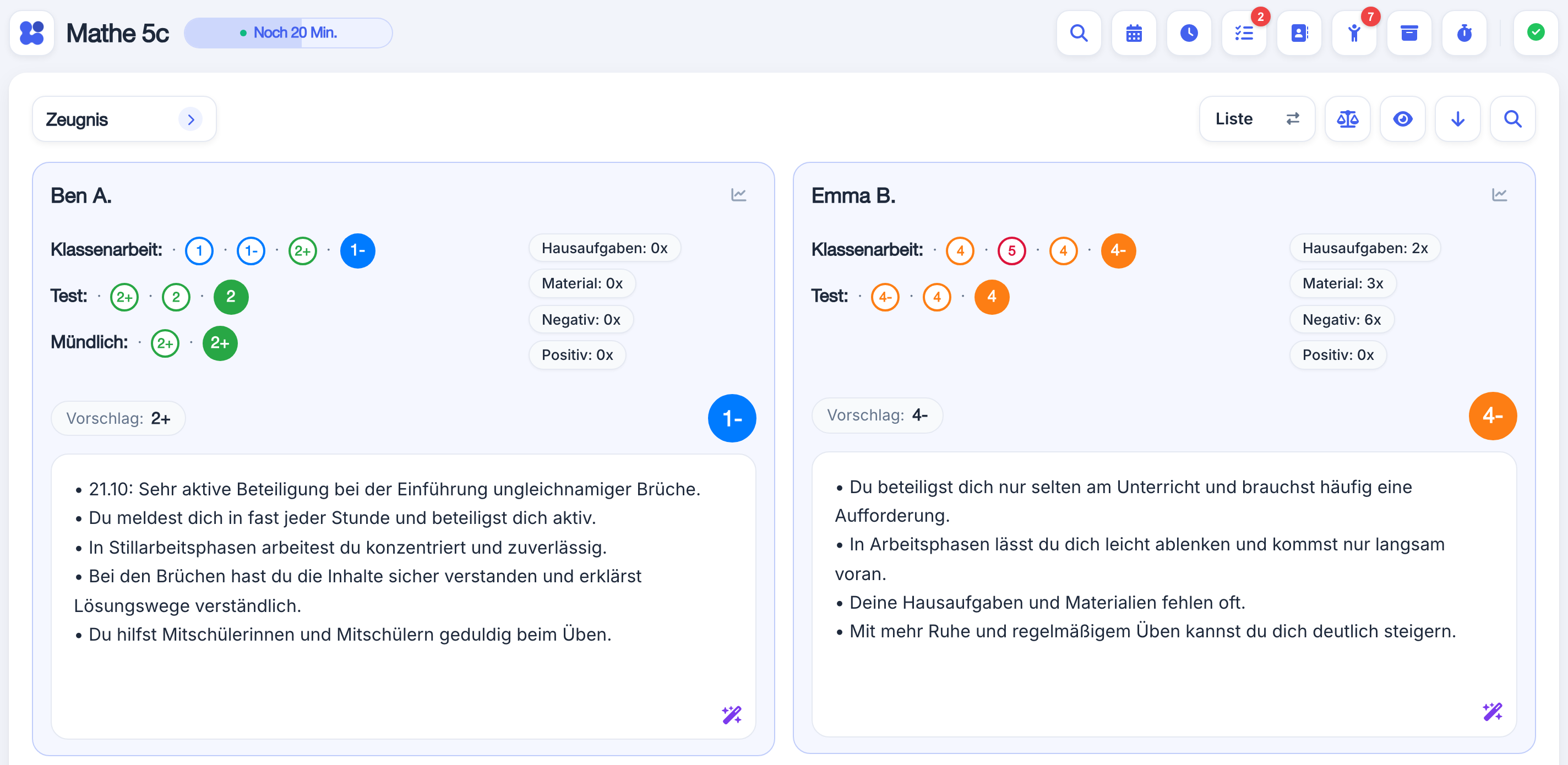Click the app logo icon beside Mathe 5c
The height and width of the screenshot is (765, 1568).
[x=32, y=33]
